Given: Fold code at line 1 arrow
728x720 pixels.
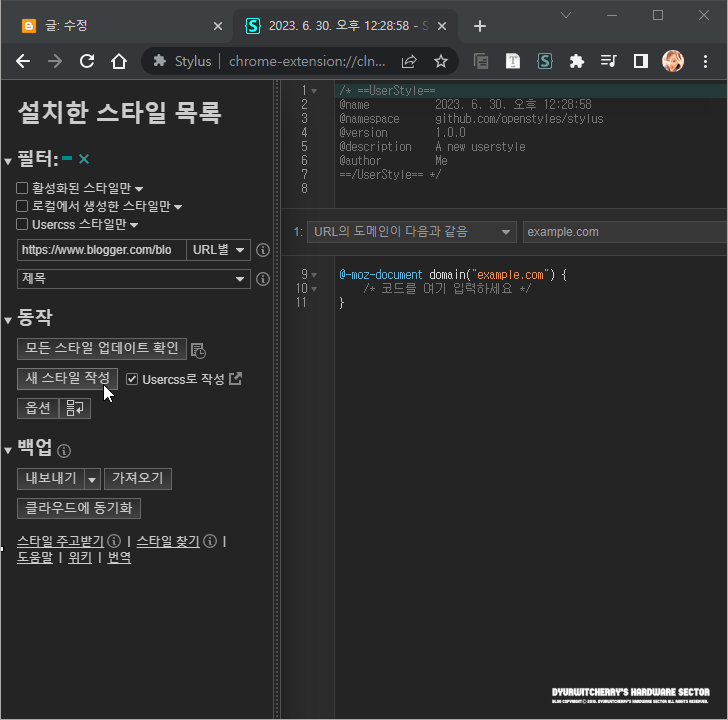Looking at the screenshot, I should click(314, 91).
